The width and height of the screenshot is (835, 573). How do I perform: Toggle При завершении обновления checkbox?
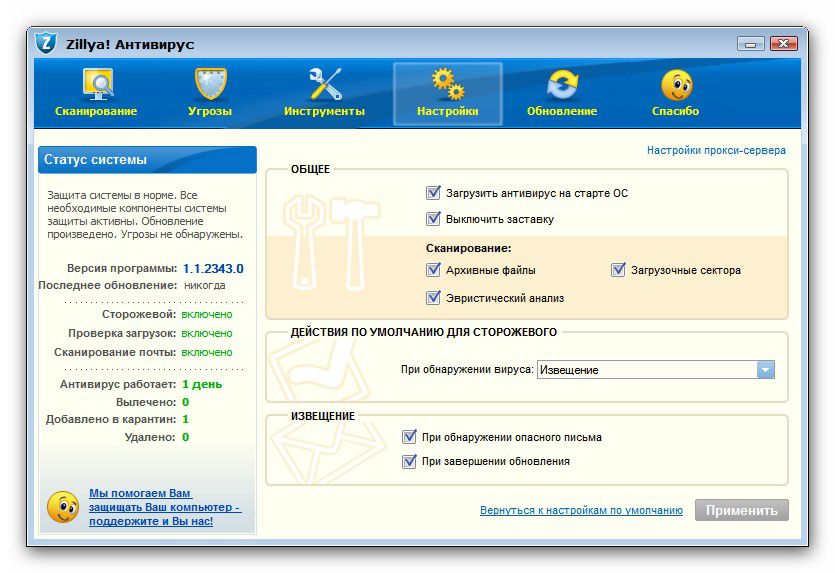coord(409,461)
